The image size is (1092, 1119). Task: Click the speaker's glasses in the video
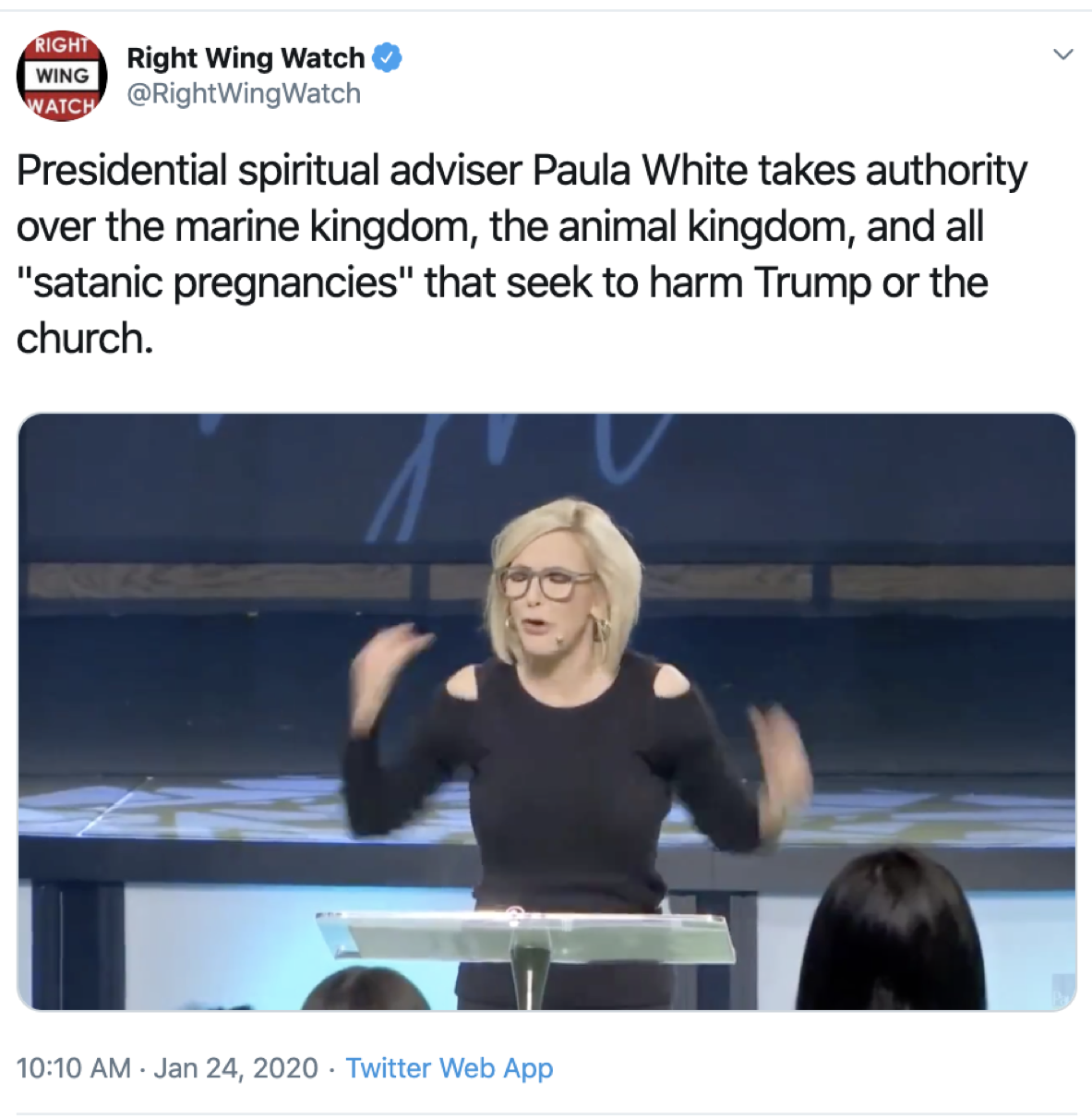point(546,583)
